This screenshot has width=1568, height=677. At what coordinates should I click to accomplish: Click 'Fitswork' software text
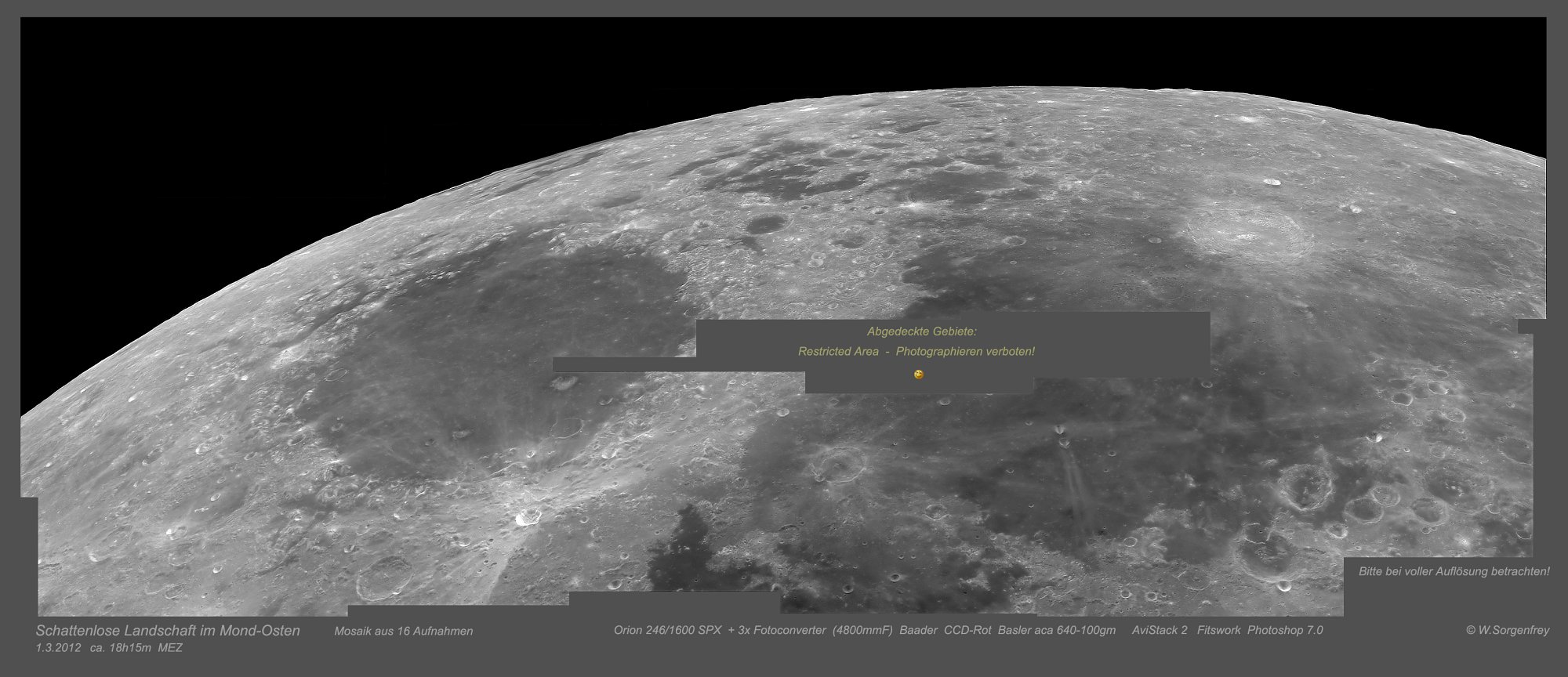coord(1219,630)
